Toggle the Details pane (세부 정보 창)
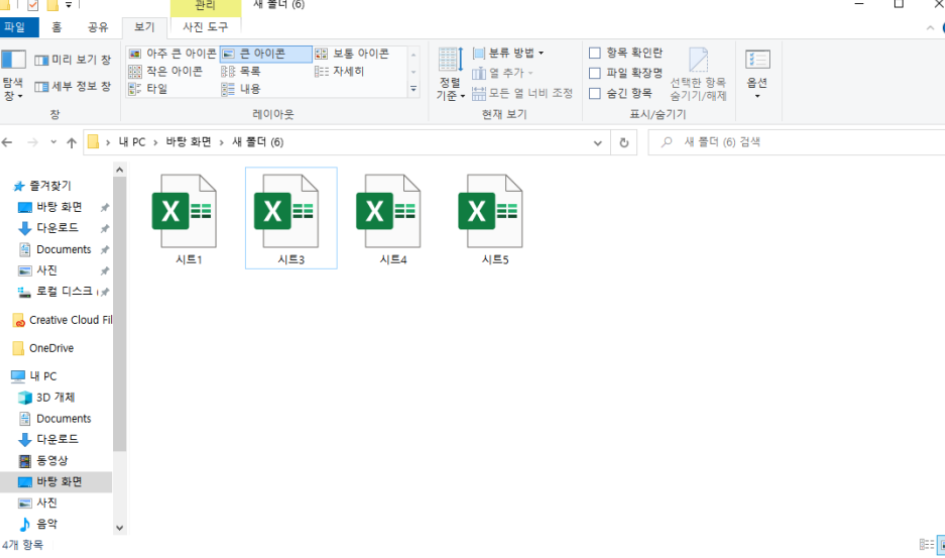 pyautogui.click(x=73, y=86)
